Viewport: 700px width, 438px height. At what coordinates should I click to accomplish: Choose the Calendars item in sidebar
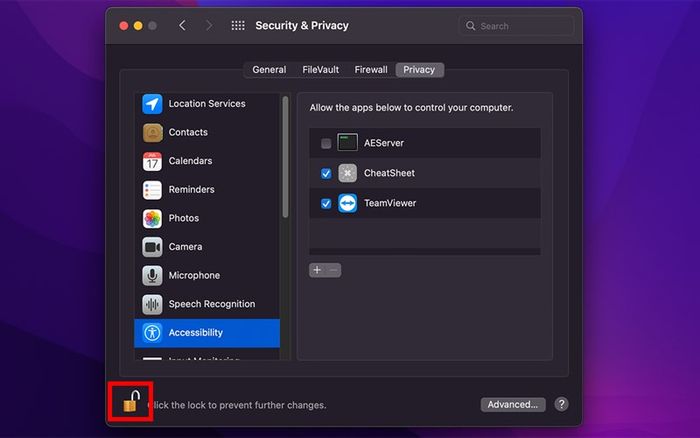pos(207,161)
